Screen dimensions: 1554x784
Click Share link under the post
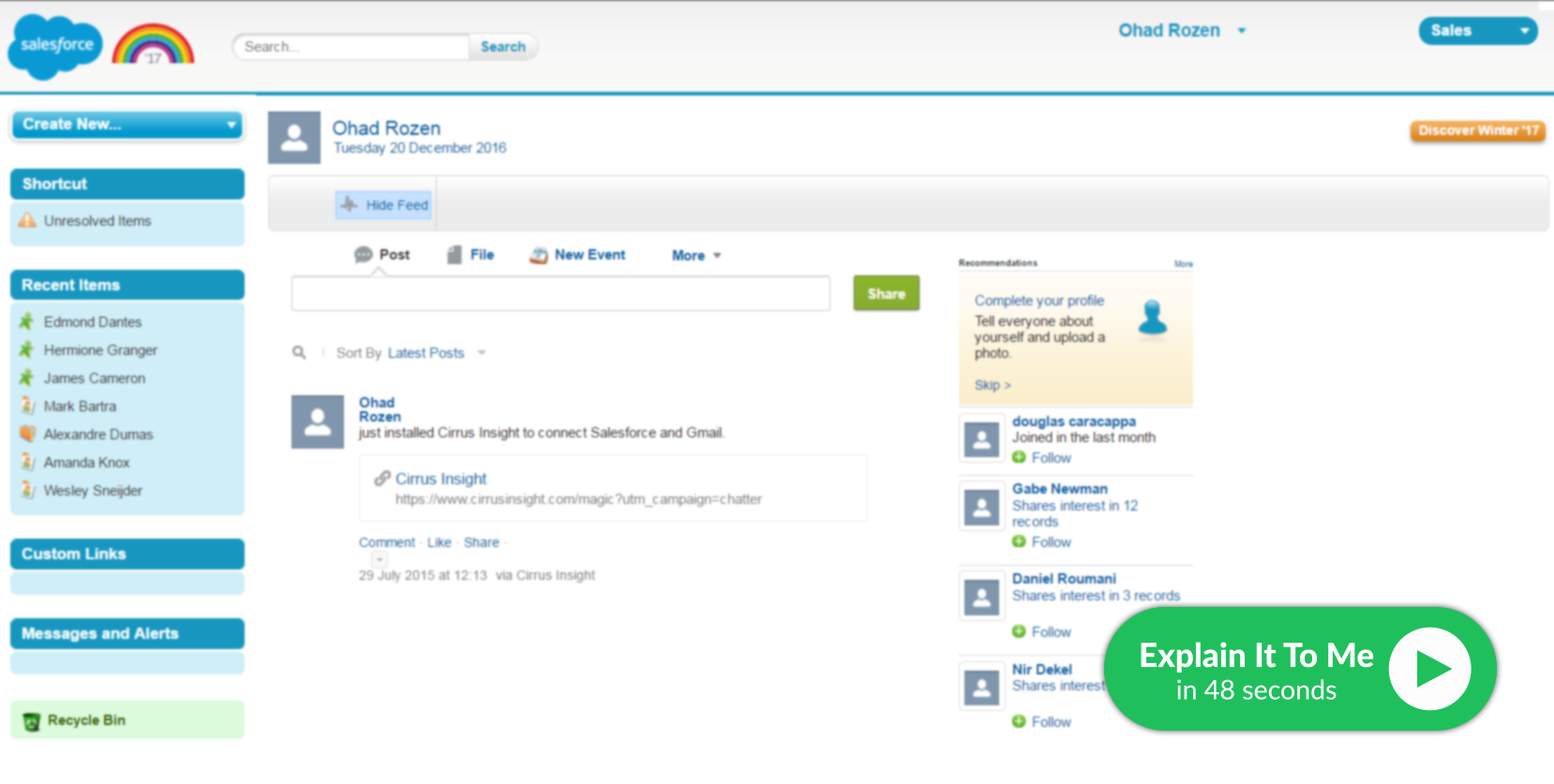click(482, 542)
